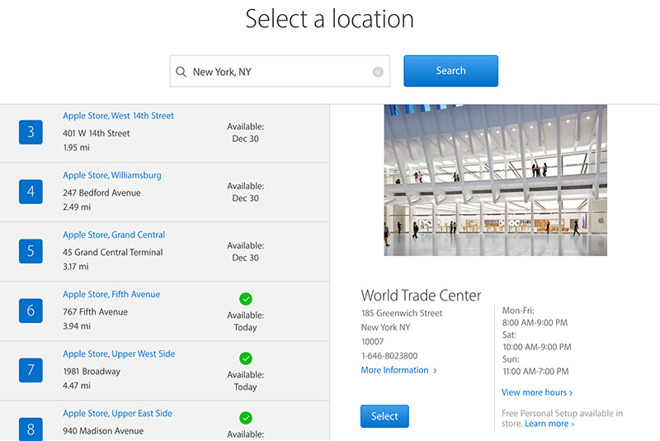Click the 1981 Broadway address

pyautogui.click(x=91, y=372)
